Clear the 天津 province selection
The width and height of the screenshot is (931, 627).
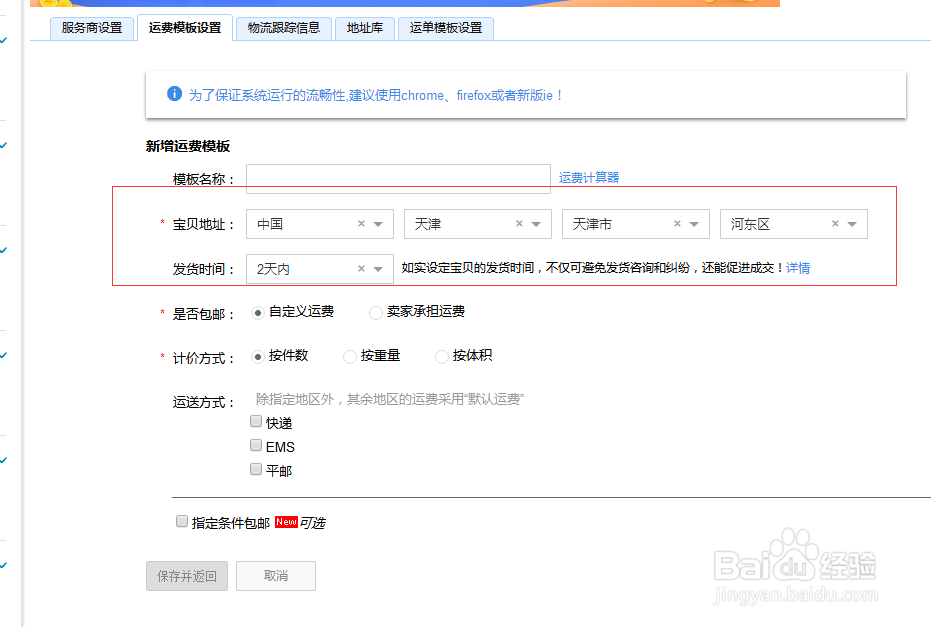(x=519, y=224)
